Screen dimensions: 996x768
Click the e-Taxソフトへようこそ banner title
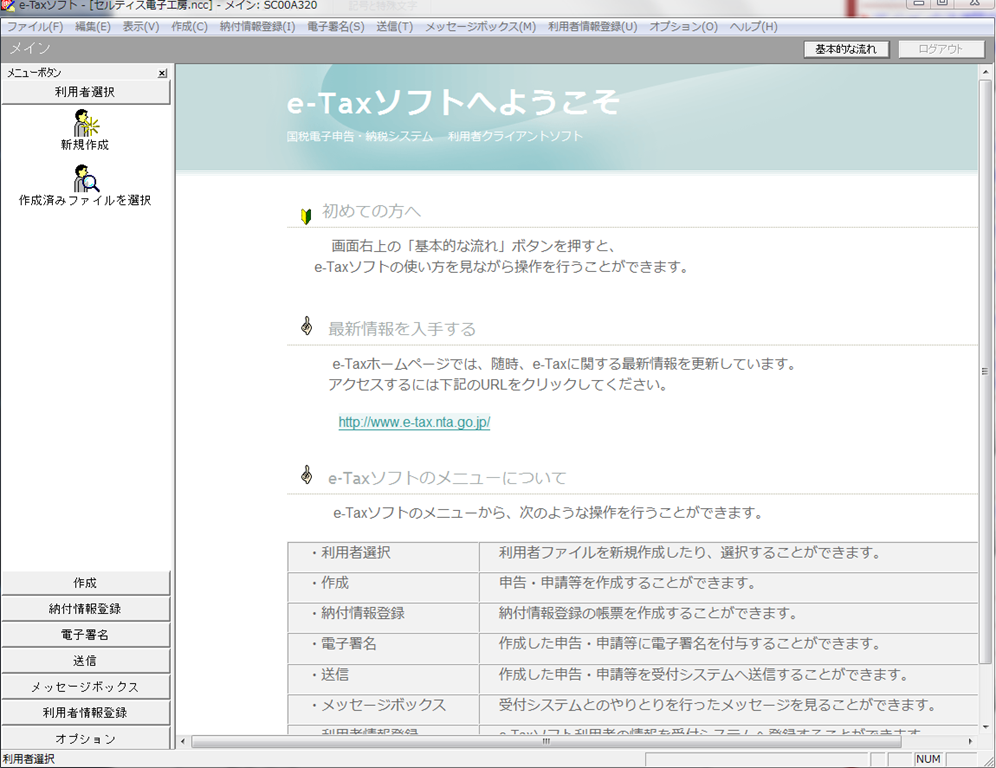point(453,102)
